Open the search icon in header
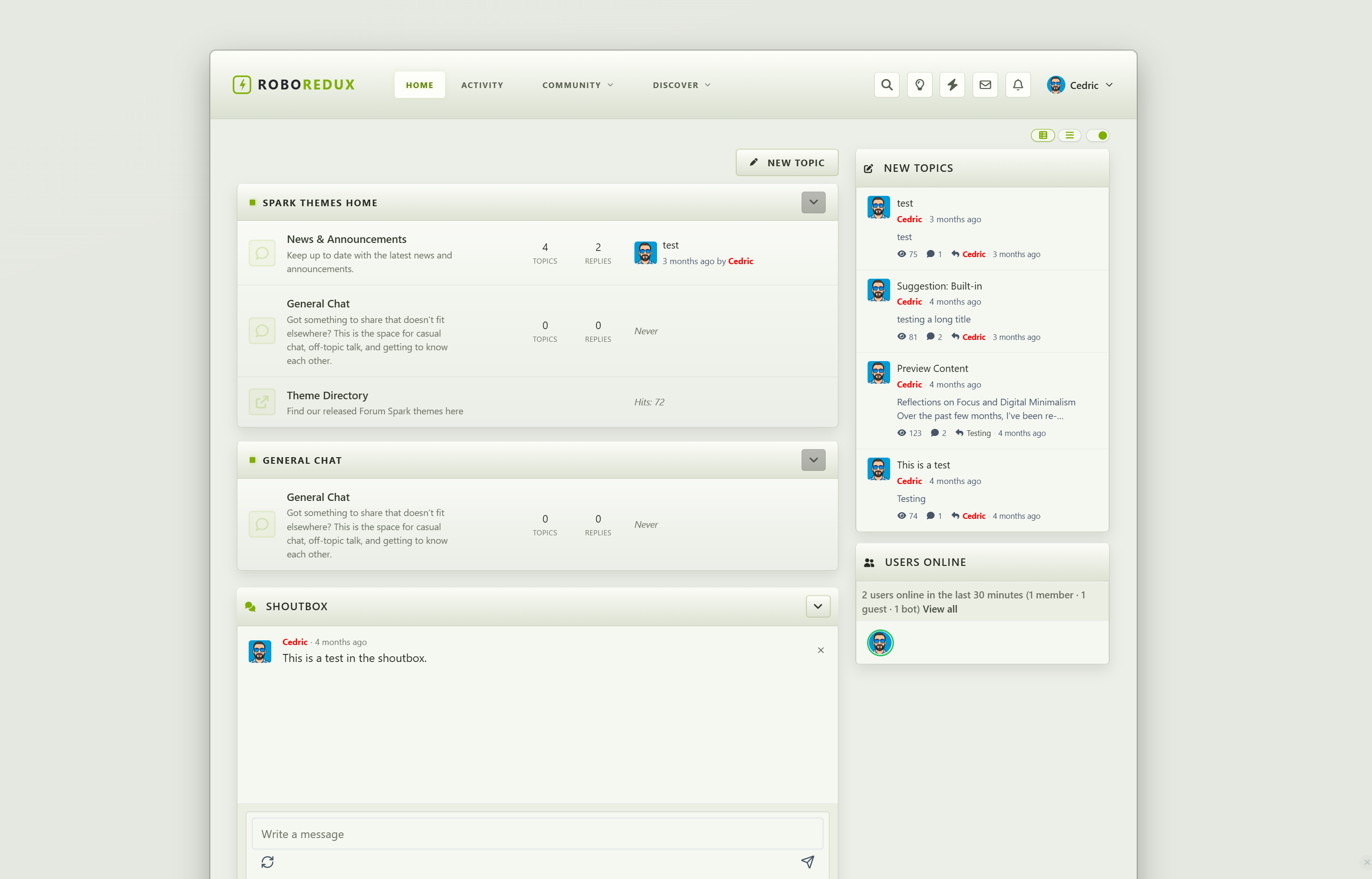1372x879 pixels. point(886,85)
